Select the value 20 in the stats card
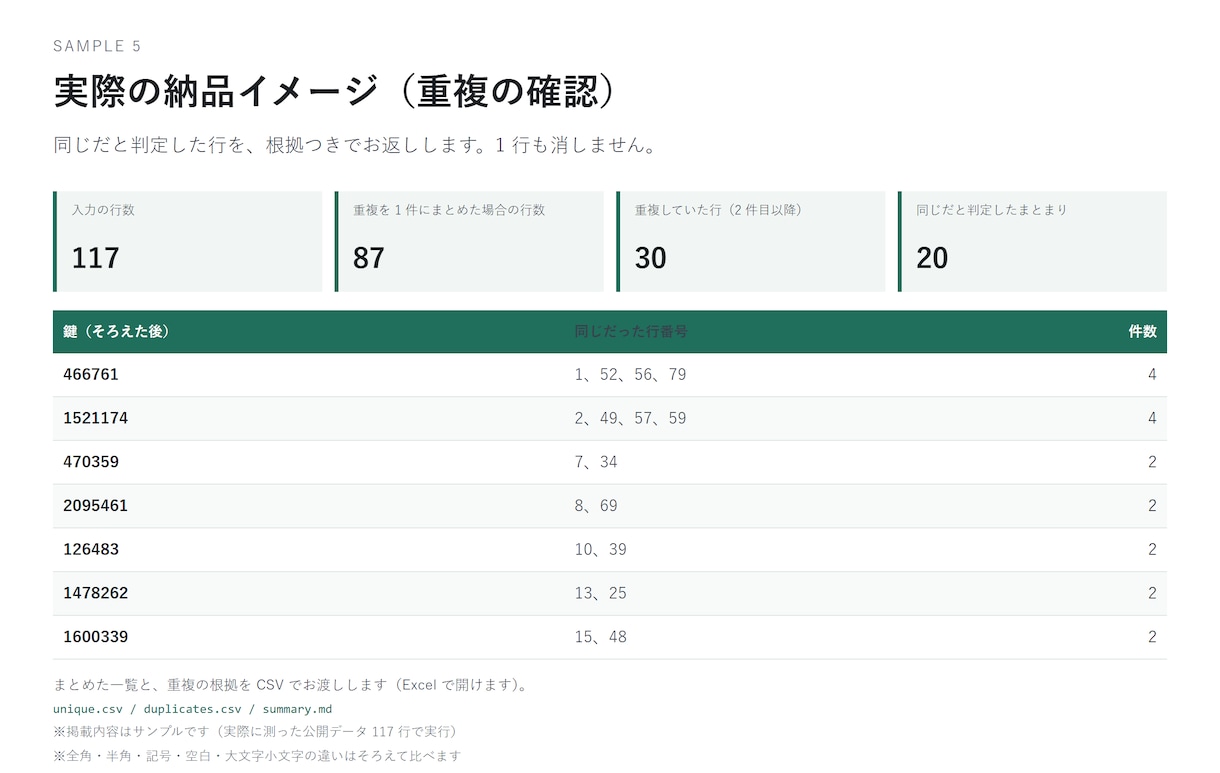This screenshot has width=1220, height=773. pos(932,258)
